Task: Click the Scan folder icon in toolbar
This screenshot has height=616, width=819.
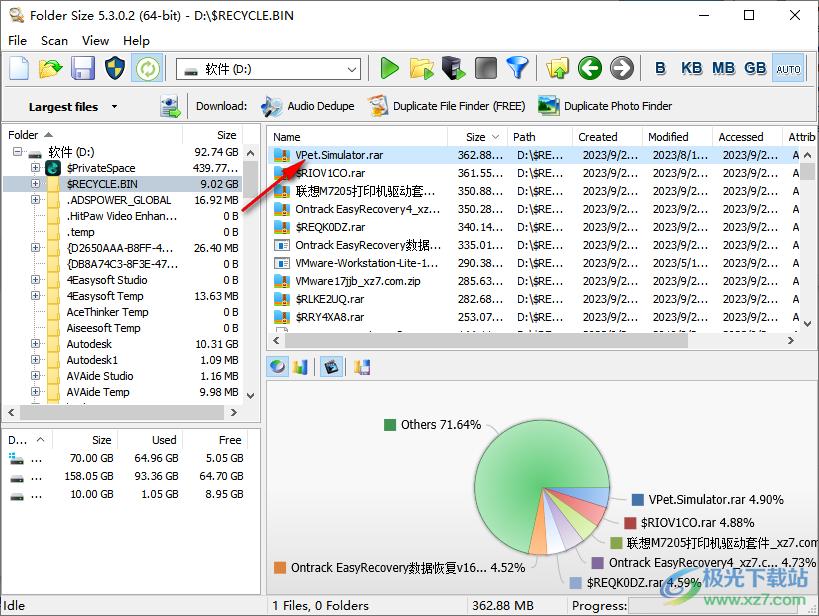Action: pos(422,68)
